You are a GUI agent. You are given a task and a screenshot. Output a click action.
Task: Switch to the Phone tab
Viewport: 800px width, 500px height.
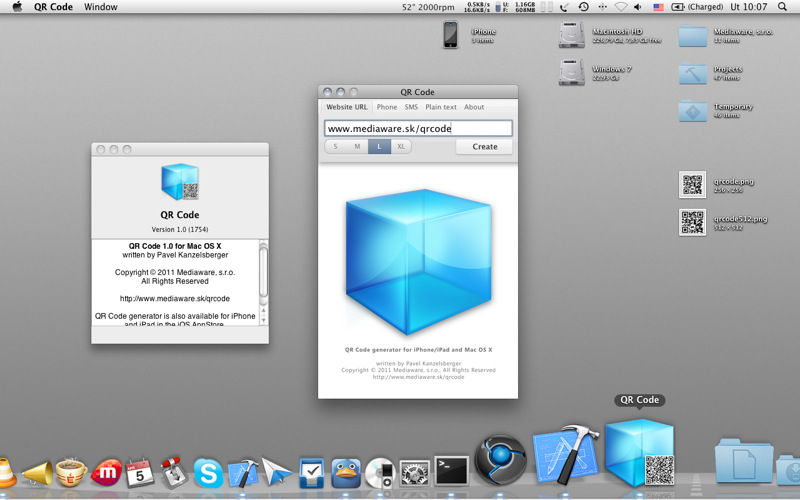pyautogui.click(x=387, y=107)
